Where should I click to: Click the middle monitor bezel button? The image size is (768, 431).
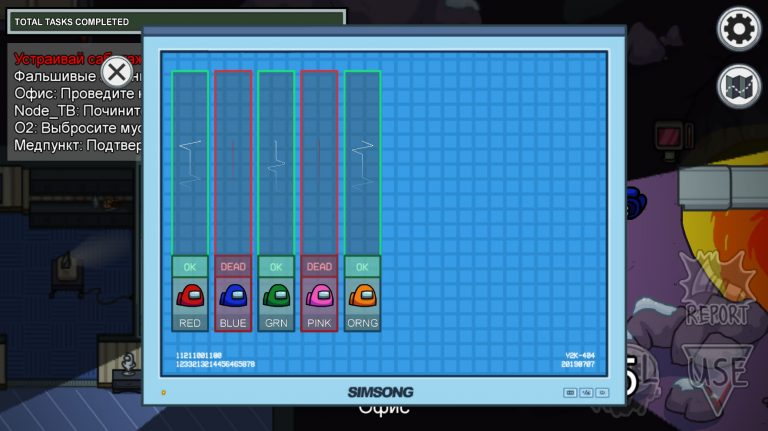coord(586,393)
